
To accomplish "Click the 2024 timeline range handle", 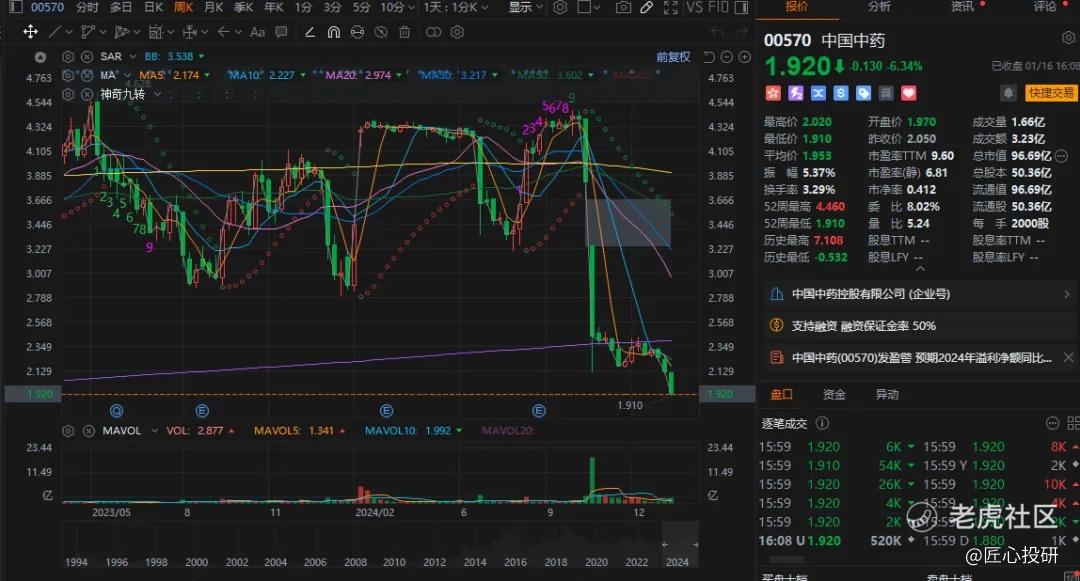I will [x=681, y=545].
